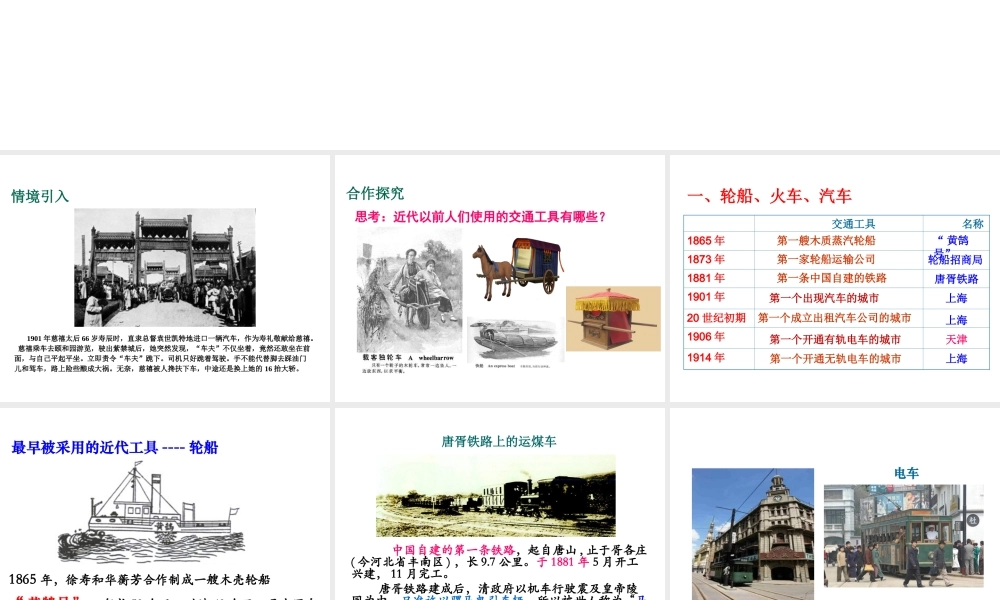Click the cell 第一个出现汽车的城市

[824, 298]
